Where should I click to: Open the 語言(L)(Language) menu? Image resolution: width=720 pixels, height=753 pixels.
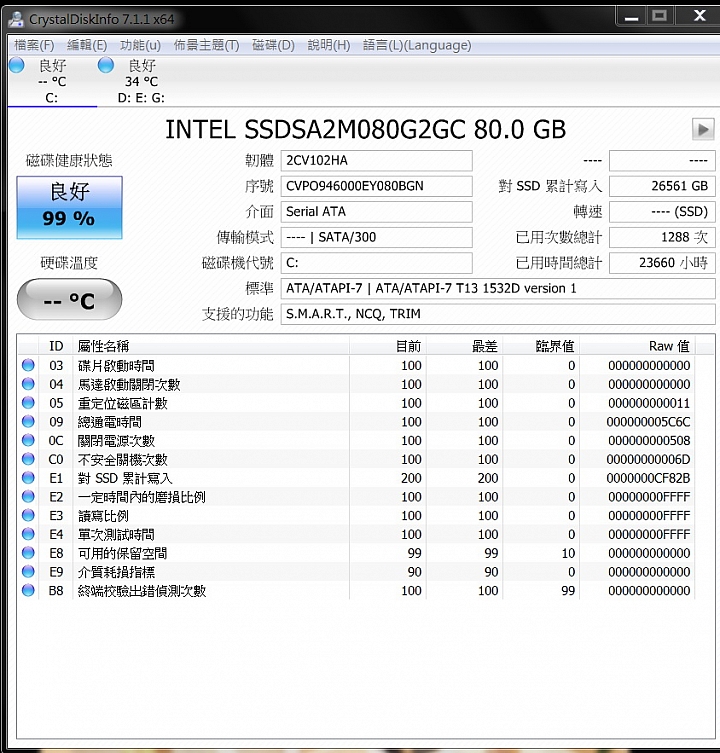pyautogui.click(x=417, y=45)
